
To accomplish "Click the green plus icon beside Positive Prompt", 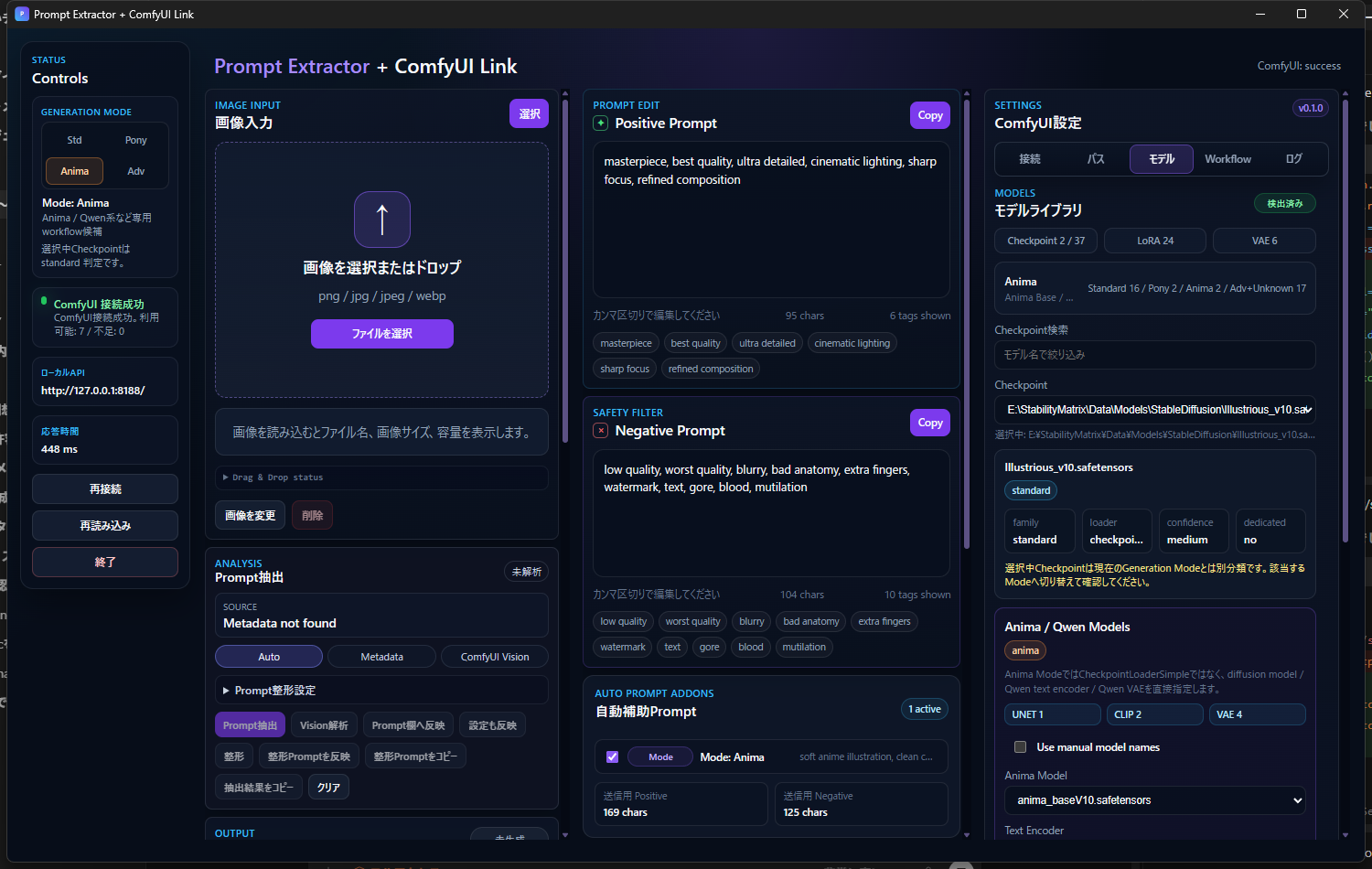I will [601, 123].
